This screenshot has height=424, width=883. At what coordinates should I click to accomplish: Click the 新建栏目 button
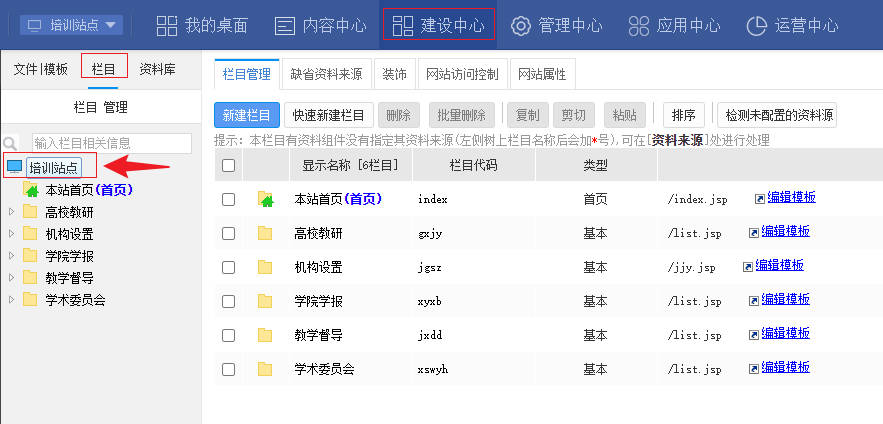click(x=247, y=115)
